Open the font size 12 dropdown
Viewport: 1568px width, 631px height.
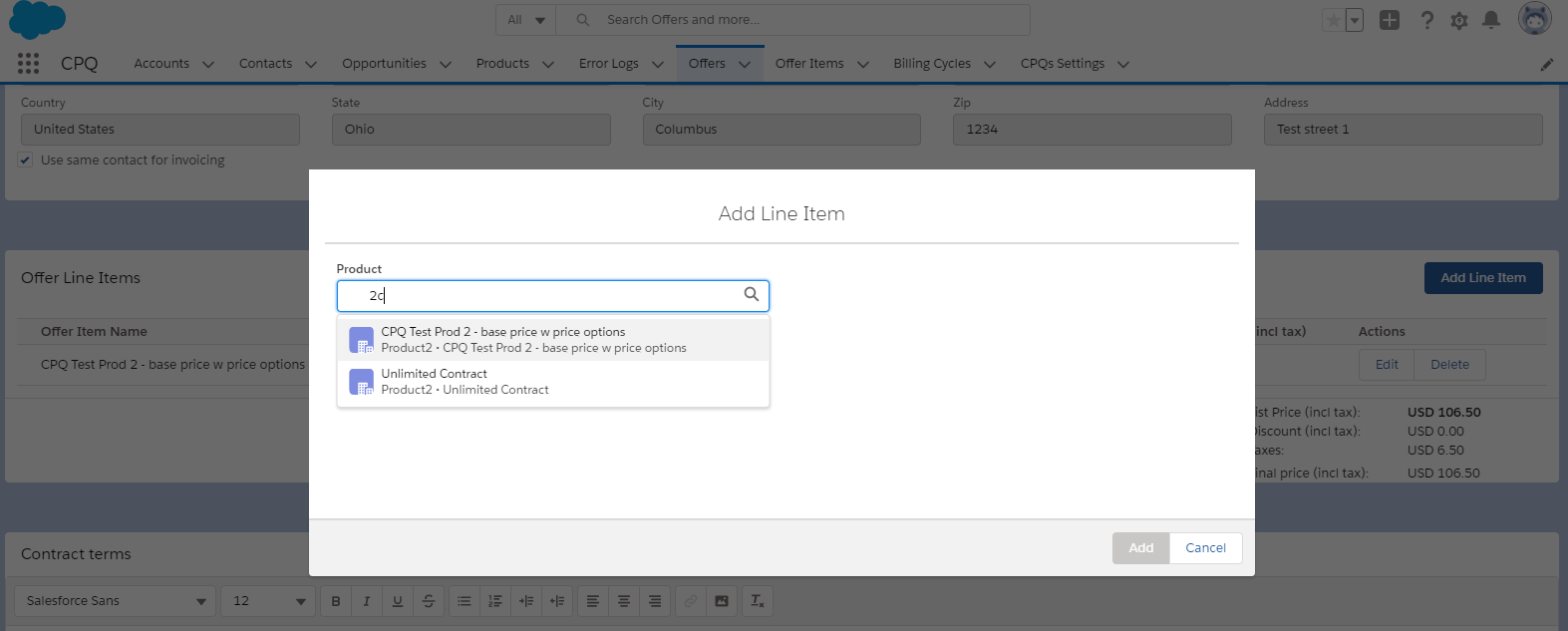(x=268, y=601)
